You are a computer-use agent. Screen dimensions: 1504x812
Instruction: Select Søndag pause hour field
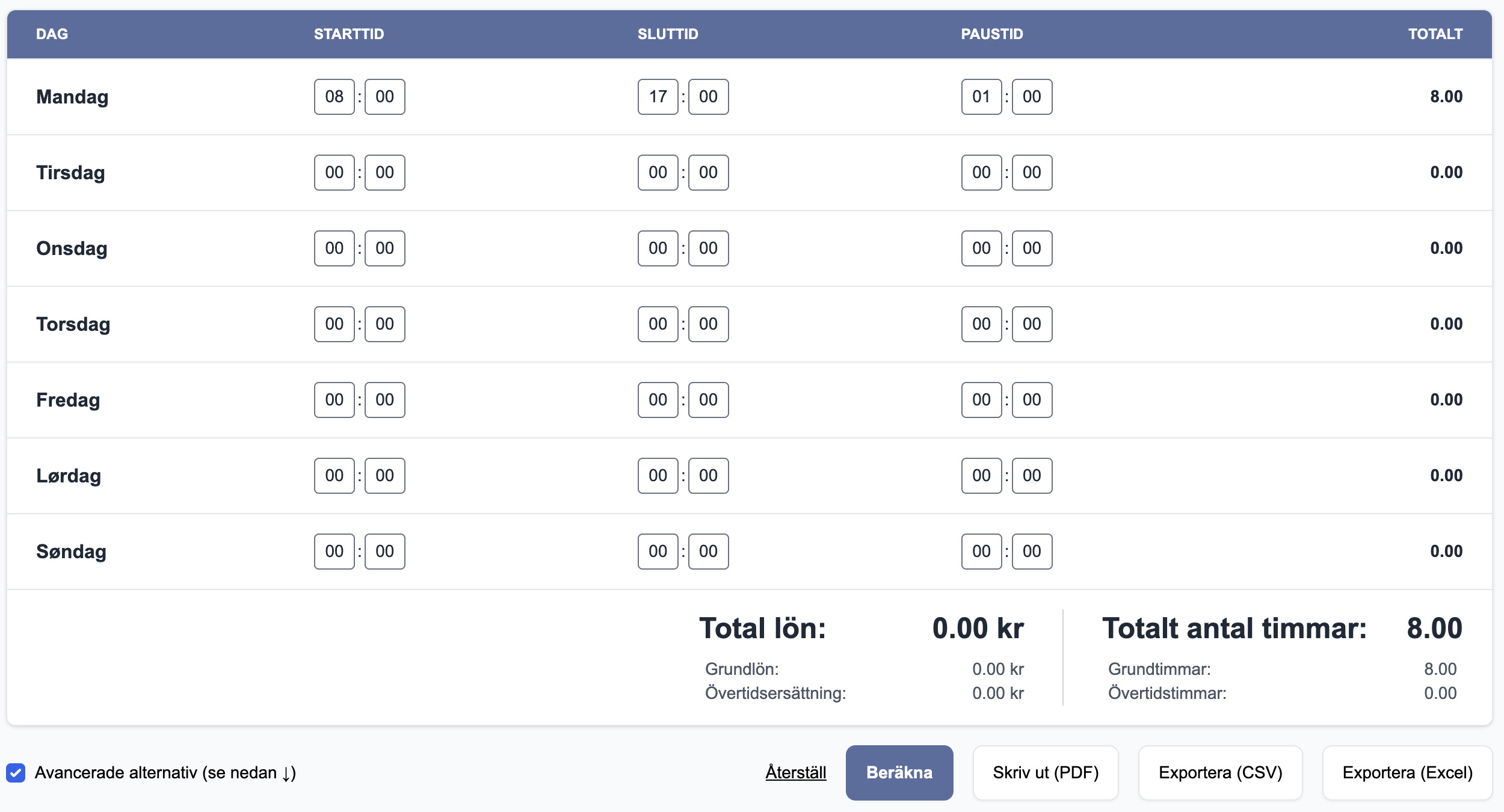(x=982, y=552)
